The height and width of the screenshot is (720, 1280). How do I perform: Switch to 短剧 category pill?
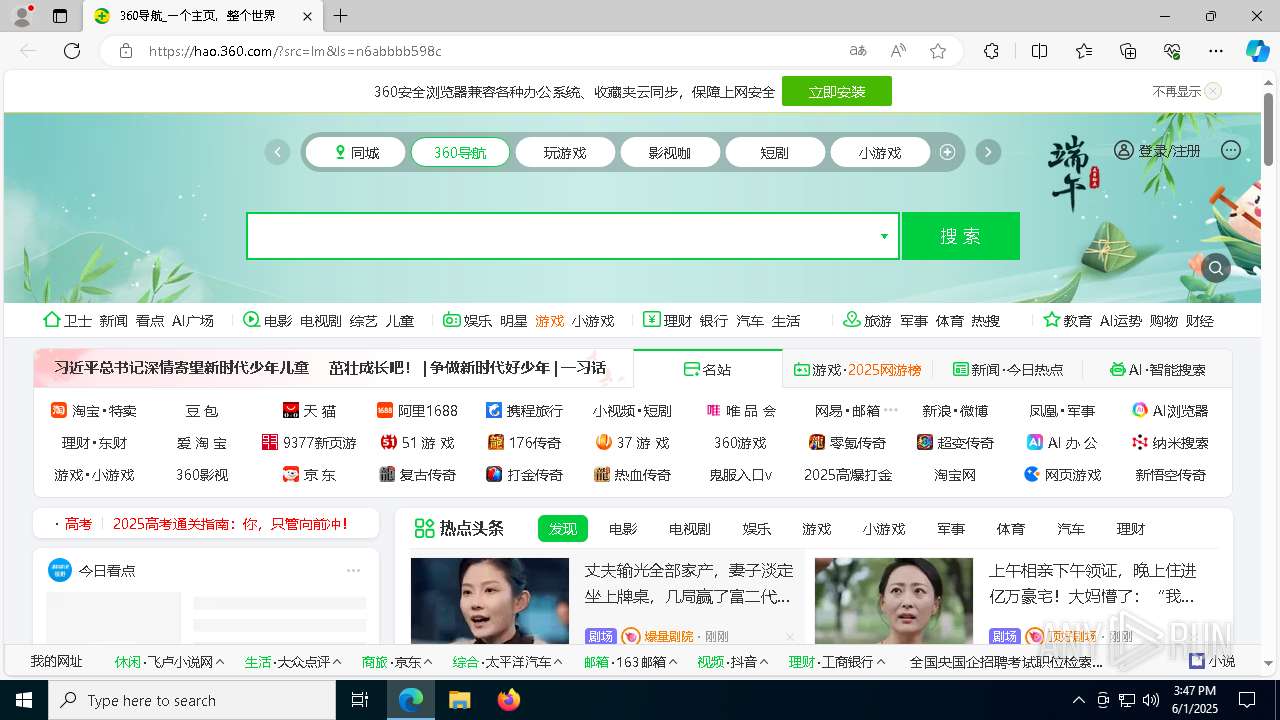click(775, 152)
